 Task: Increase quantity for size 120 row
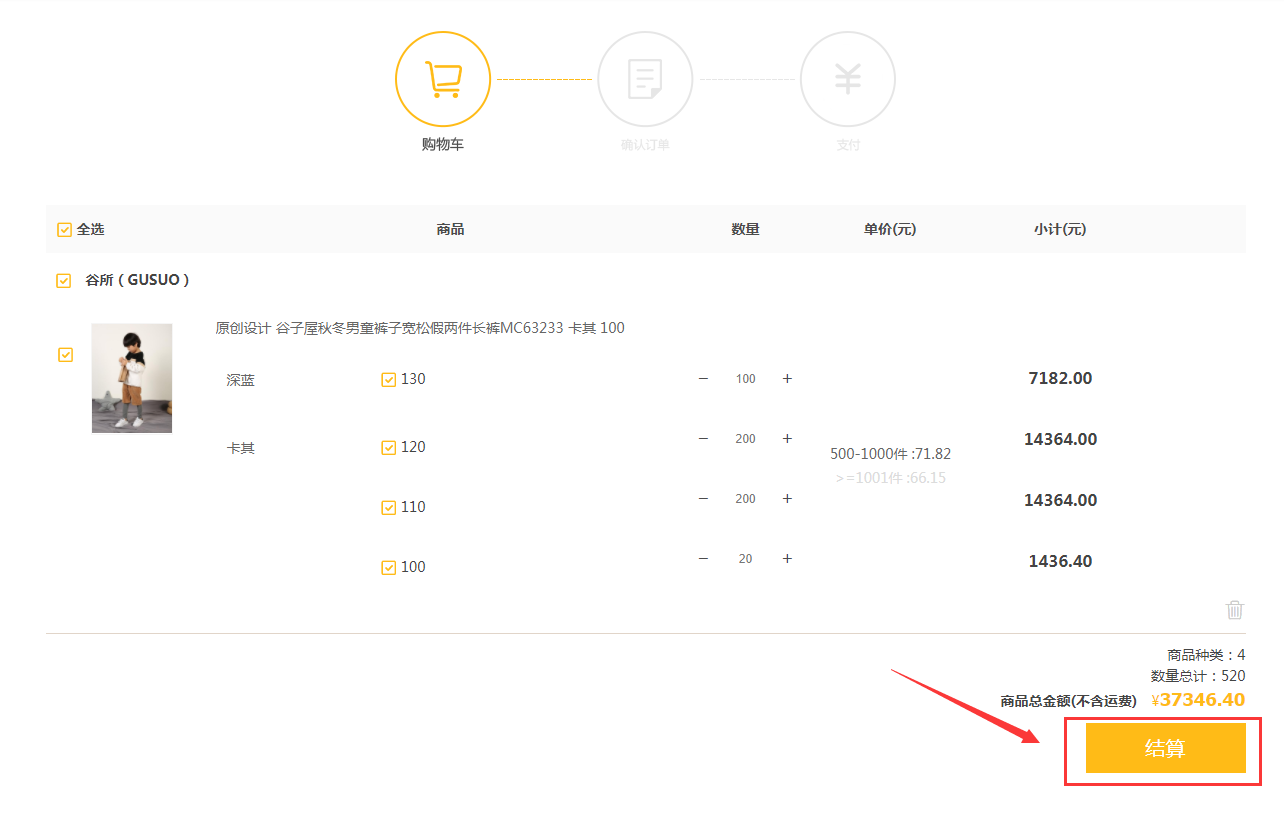tap(787, 439)
